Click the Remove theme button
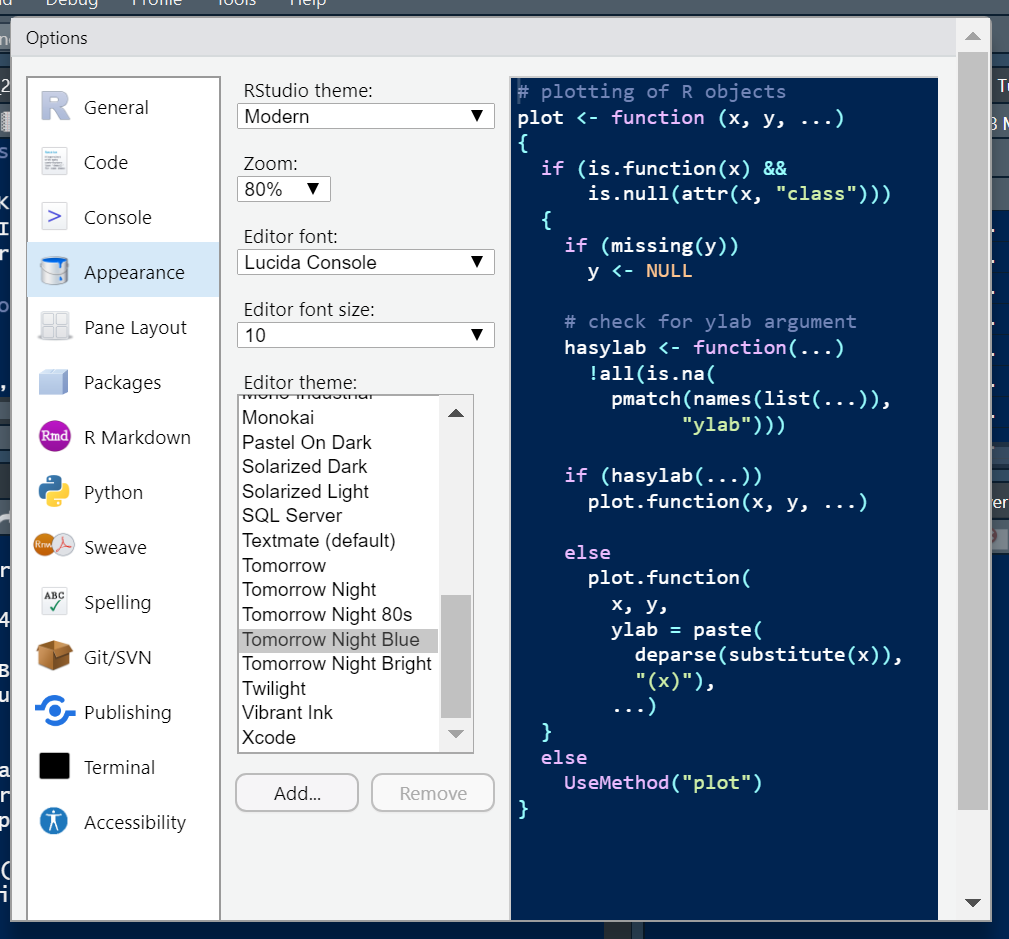The width and height of the screenshot is (1009, 939). (x=432, y=792)
